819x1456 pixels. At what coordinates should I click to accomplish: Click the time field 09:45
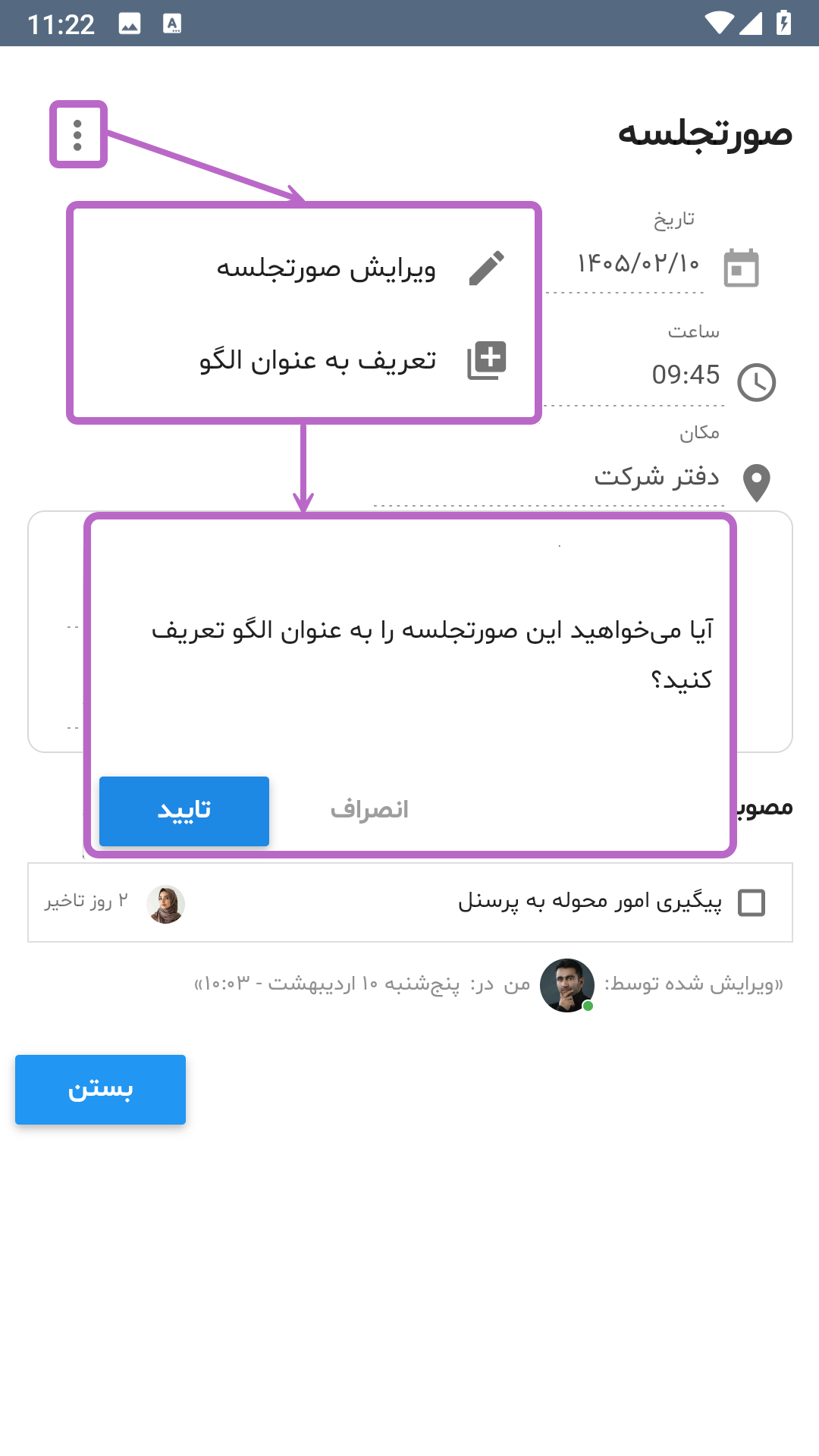point(686,375)
